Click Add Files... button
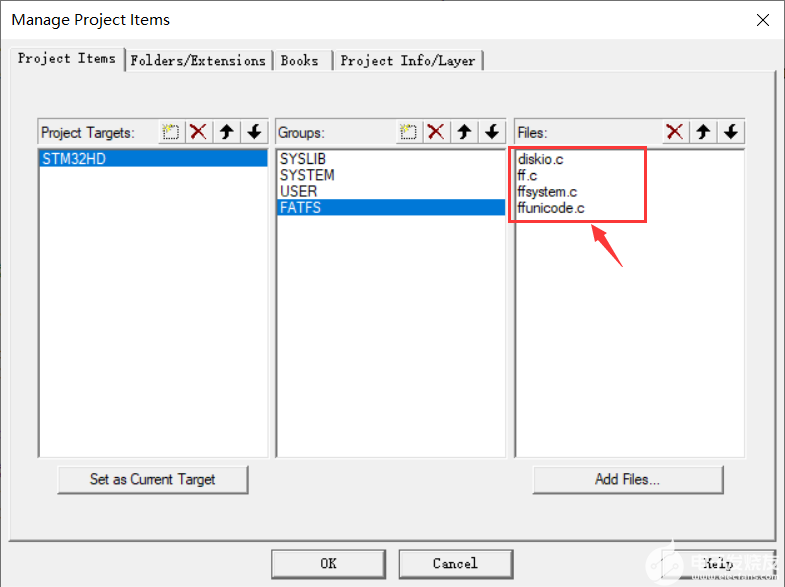785x587 pixels. [627, 479]
